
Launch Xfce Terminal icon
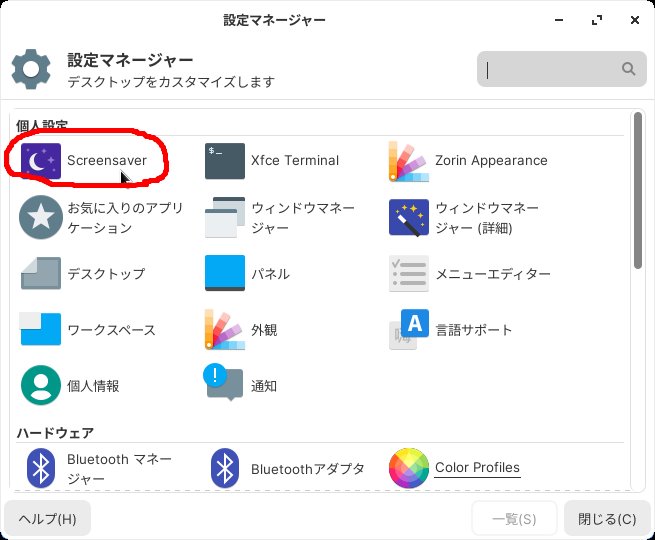pyautogui.click(x=225, y=161)
